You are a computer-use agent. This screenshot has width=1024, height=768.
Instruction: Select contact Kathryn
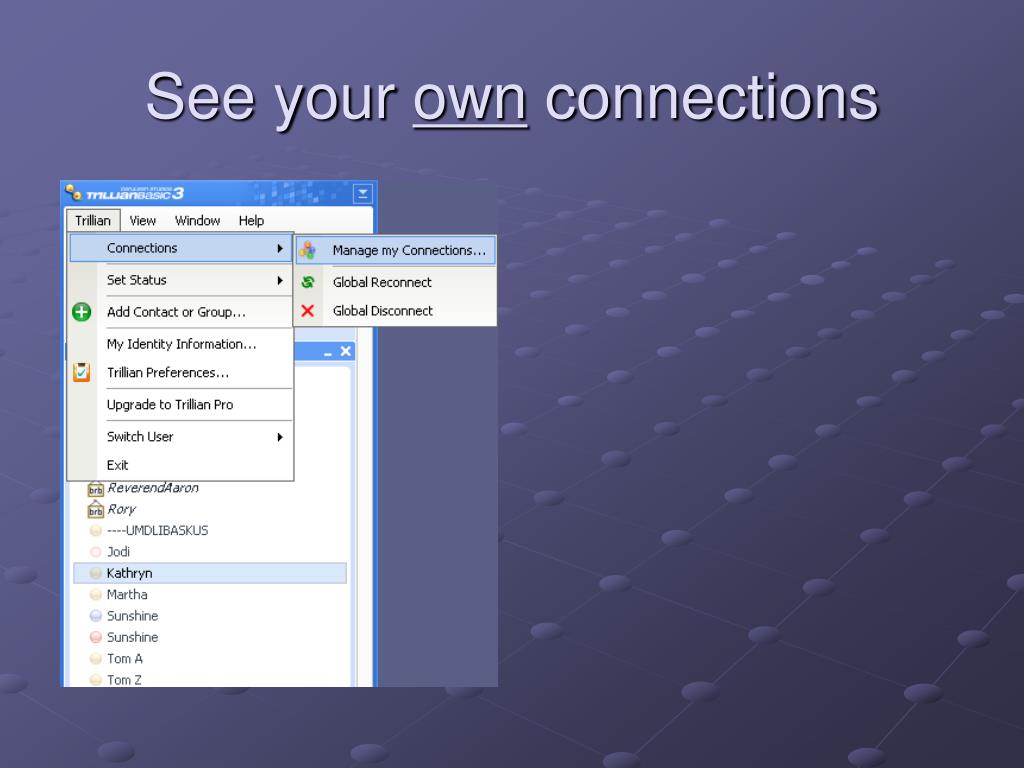coord(210,573)
